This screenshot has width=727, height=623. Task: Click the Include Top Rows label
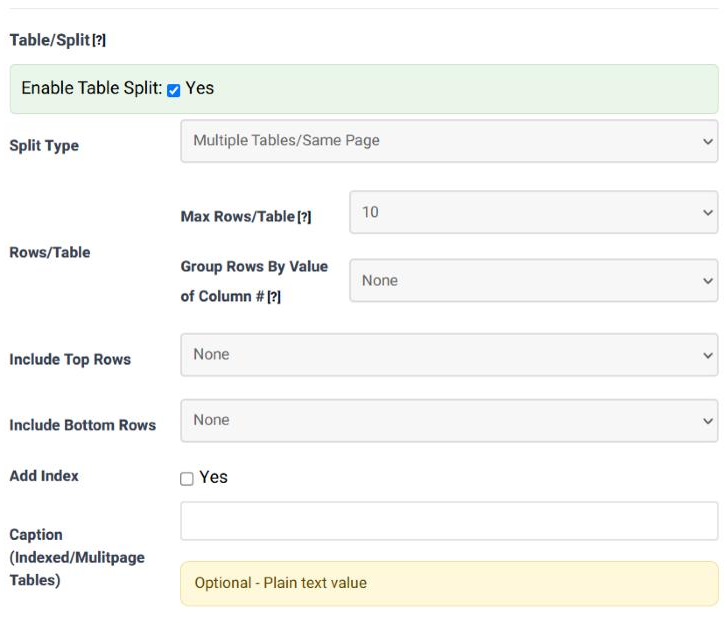tap(70, 359)
